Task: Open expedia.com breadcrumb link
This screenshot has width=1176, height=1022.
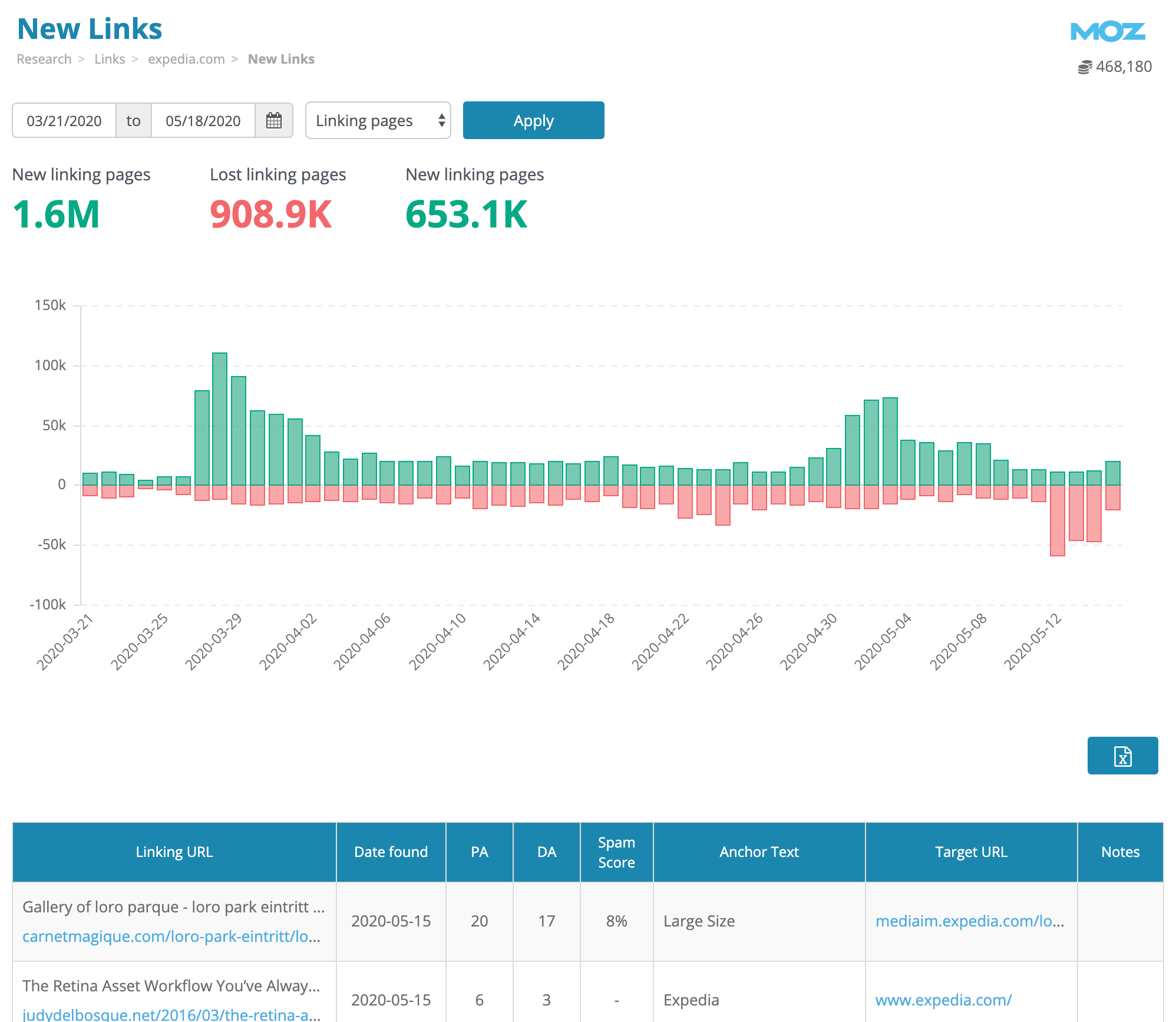Action: pyautogui.click(x=186, y=60)
